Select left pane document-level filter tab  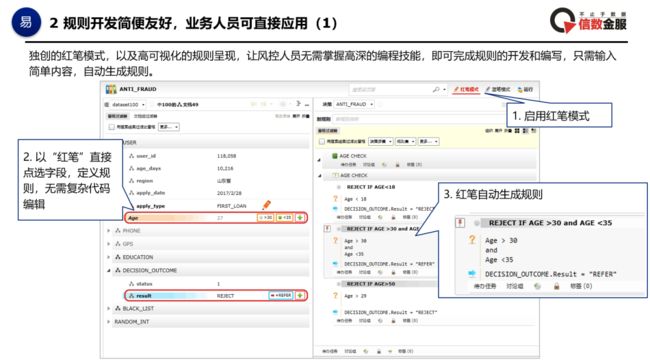point(145,116)
